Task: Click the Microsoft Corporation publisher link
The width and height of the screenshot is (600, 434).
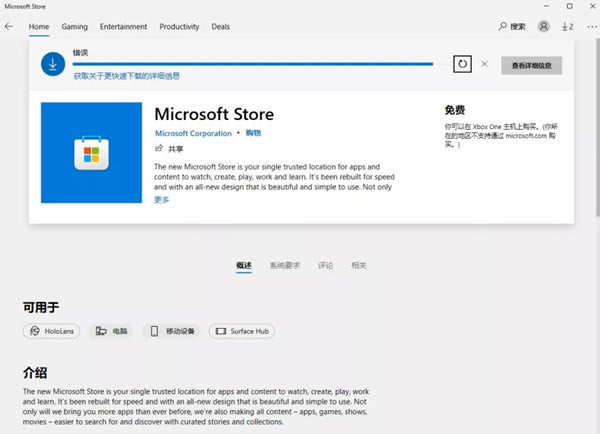Action: 193,133
